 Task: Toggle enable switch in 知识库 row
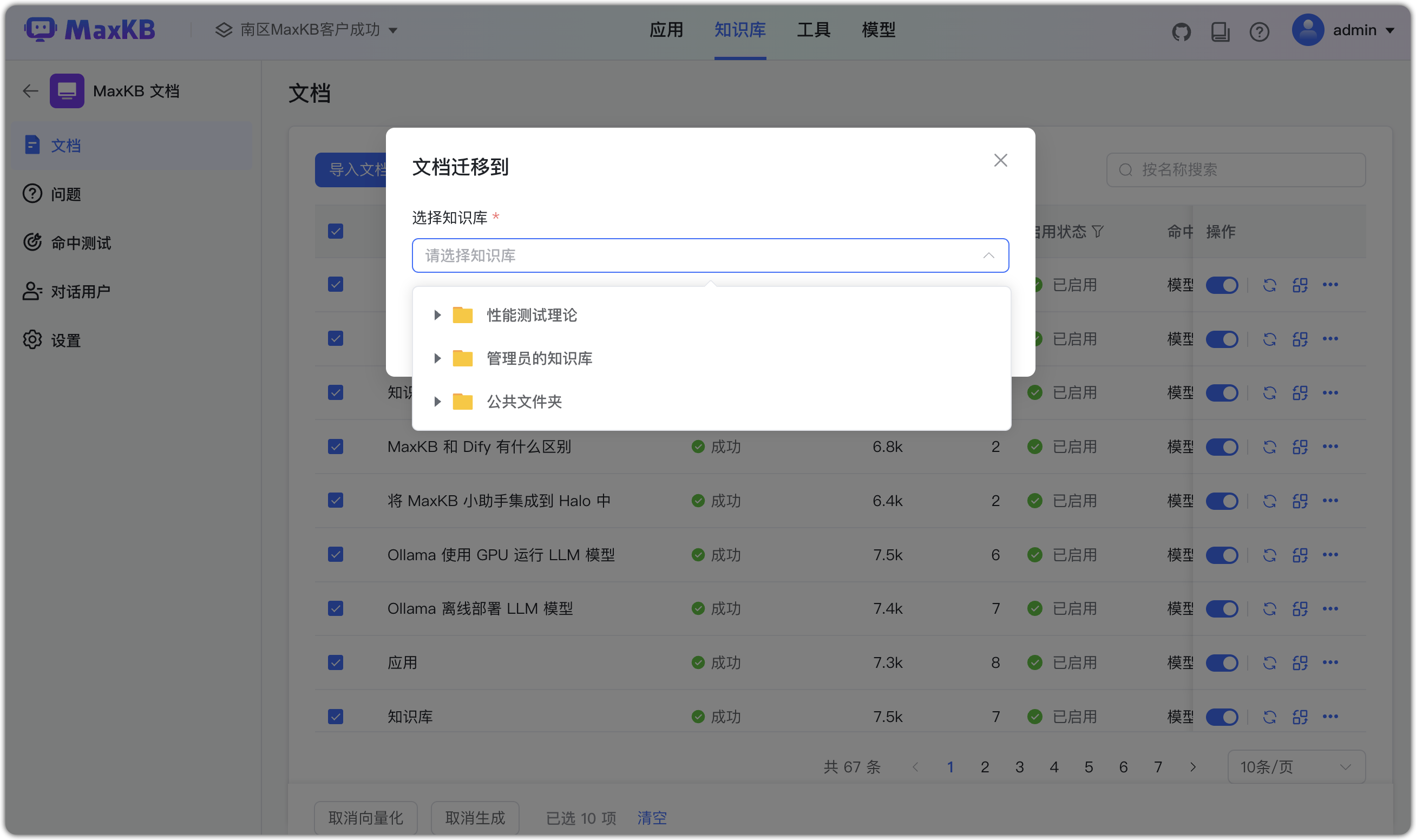1221,717
